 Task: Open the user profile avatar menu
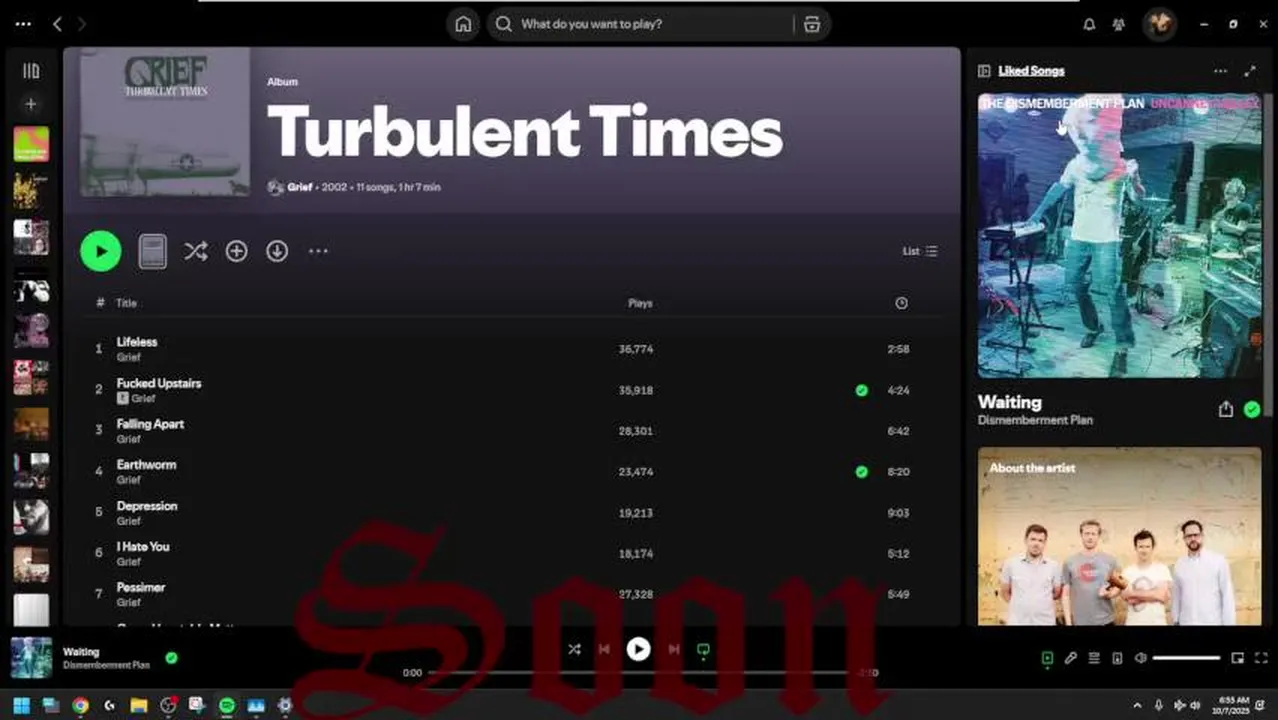pyautogui.click(x=1160, y=24)
